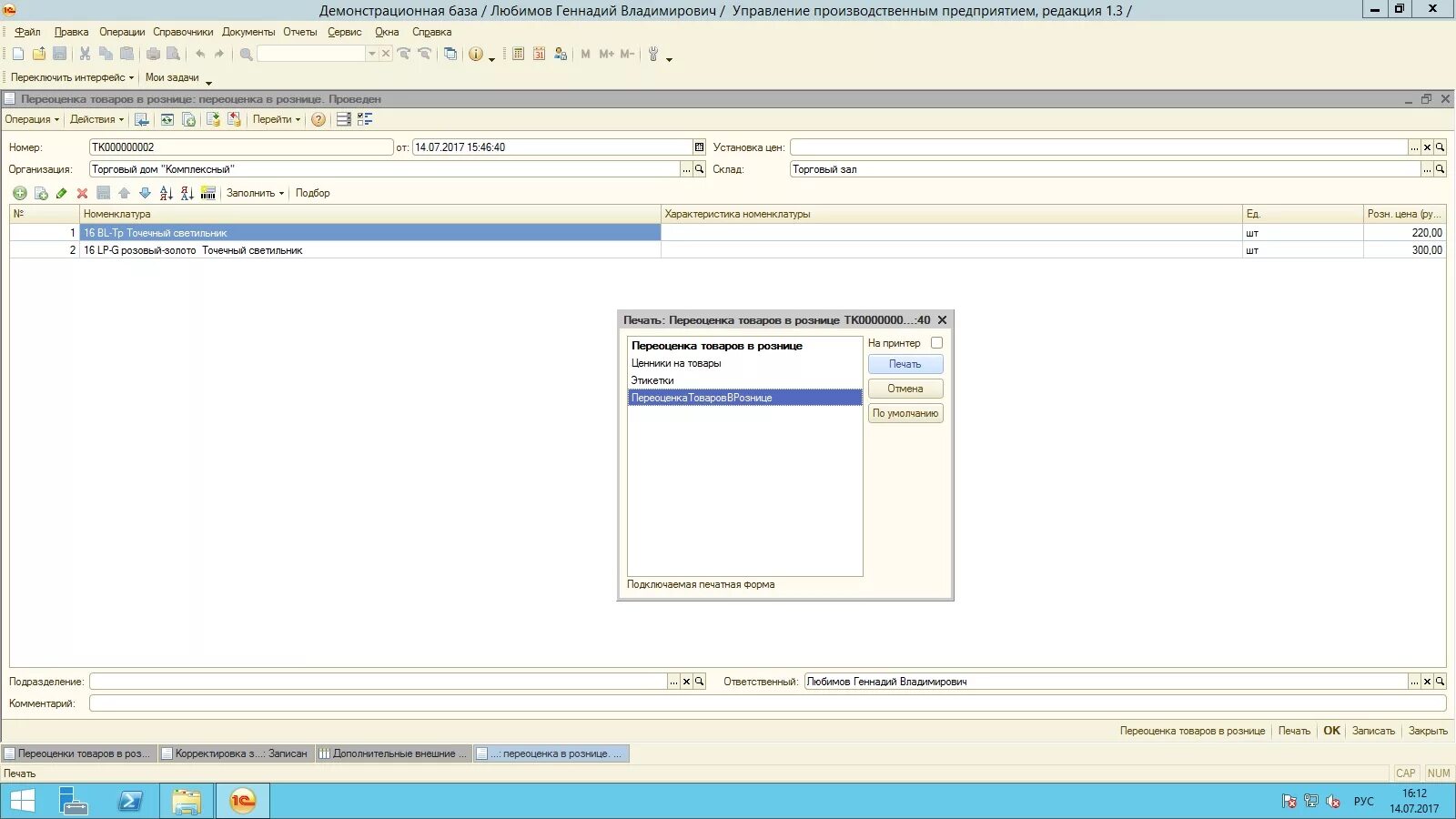Open the 'Справочники' menu

[183, 32]
